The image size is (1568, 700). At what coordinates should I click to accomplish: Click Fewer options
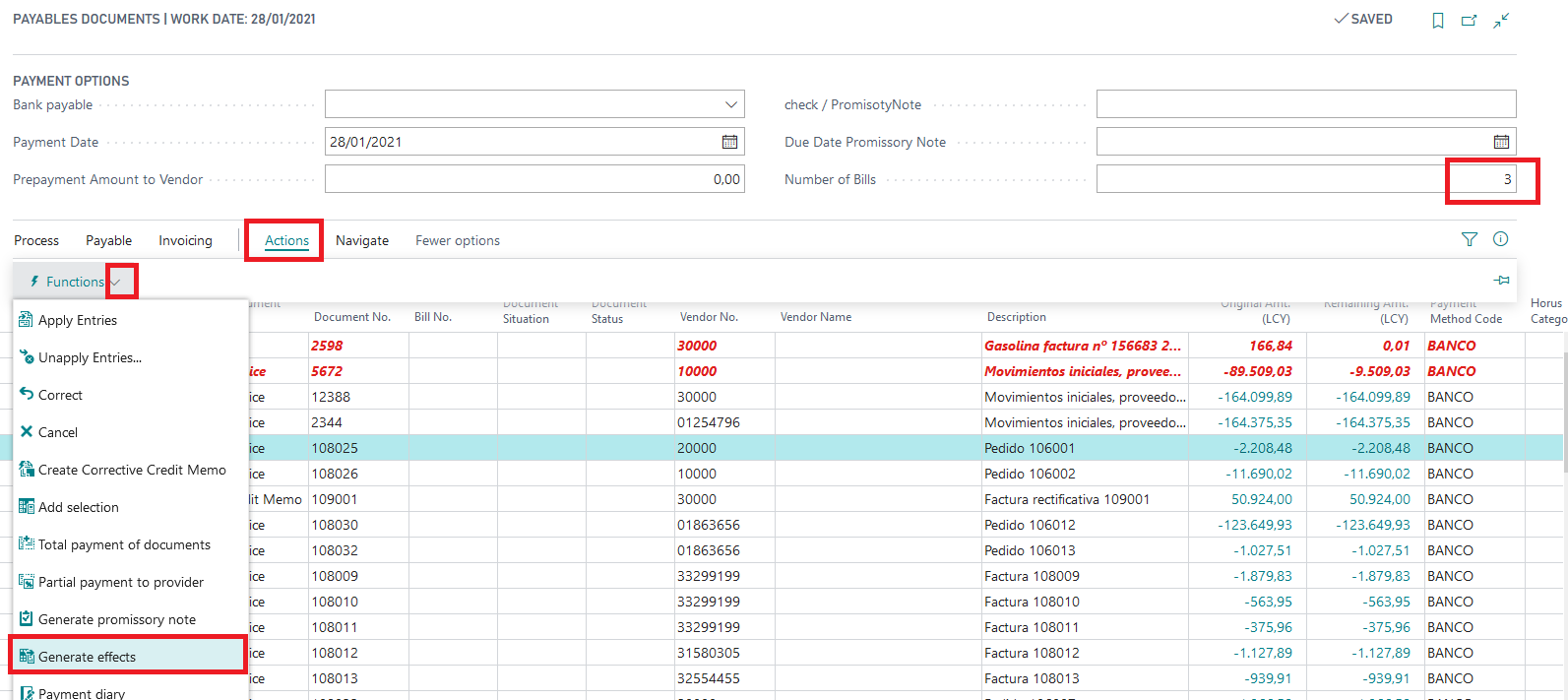coord(458,240)
